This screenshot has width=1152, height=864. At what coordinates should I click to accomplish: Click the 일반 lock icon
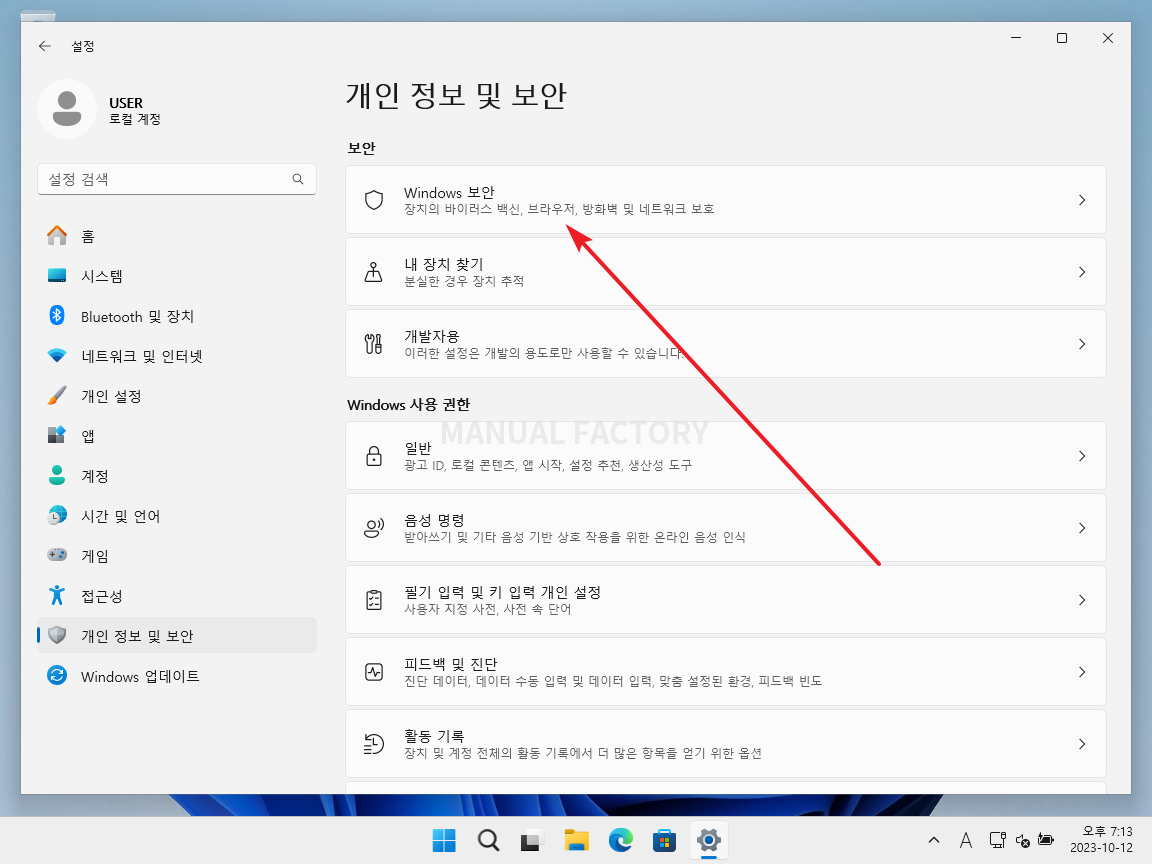(x=374, y=456)
